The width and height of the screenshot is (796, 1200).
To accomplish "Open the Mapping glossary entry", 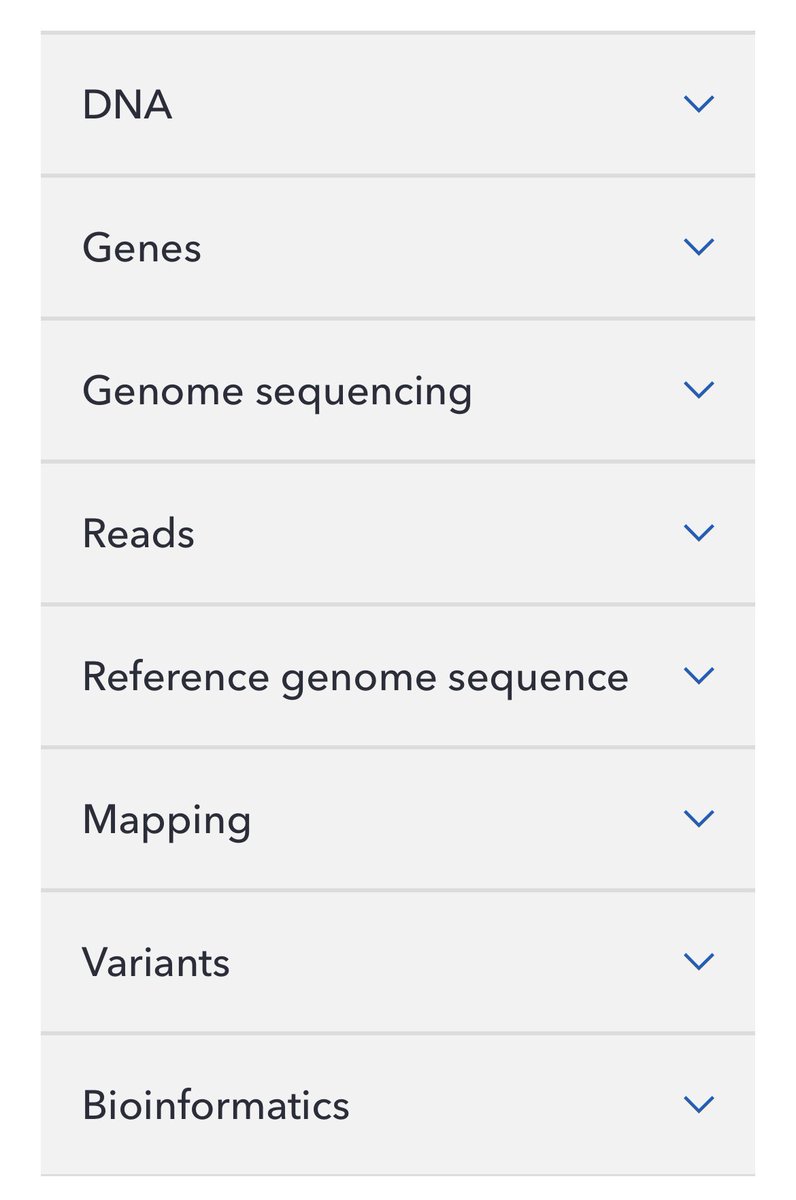I will 166,820.
